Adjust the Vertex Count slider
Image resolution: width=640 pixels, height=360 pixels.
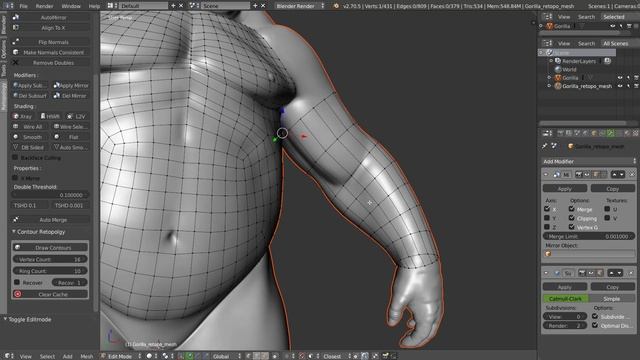click(51, 259)
